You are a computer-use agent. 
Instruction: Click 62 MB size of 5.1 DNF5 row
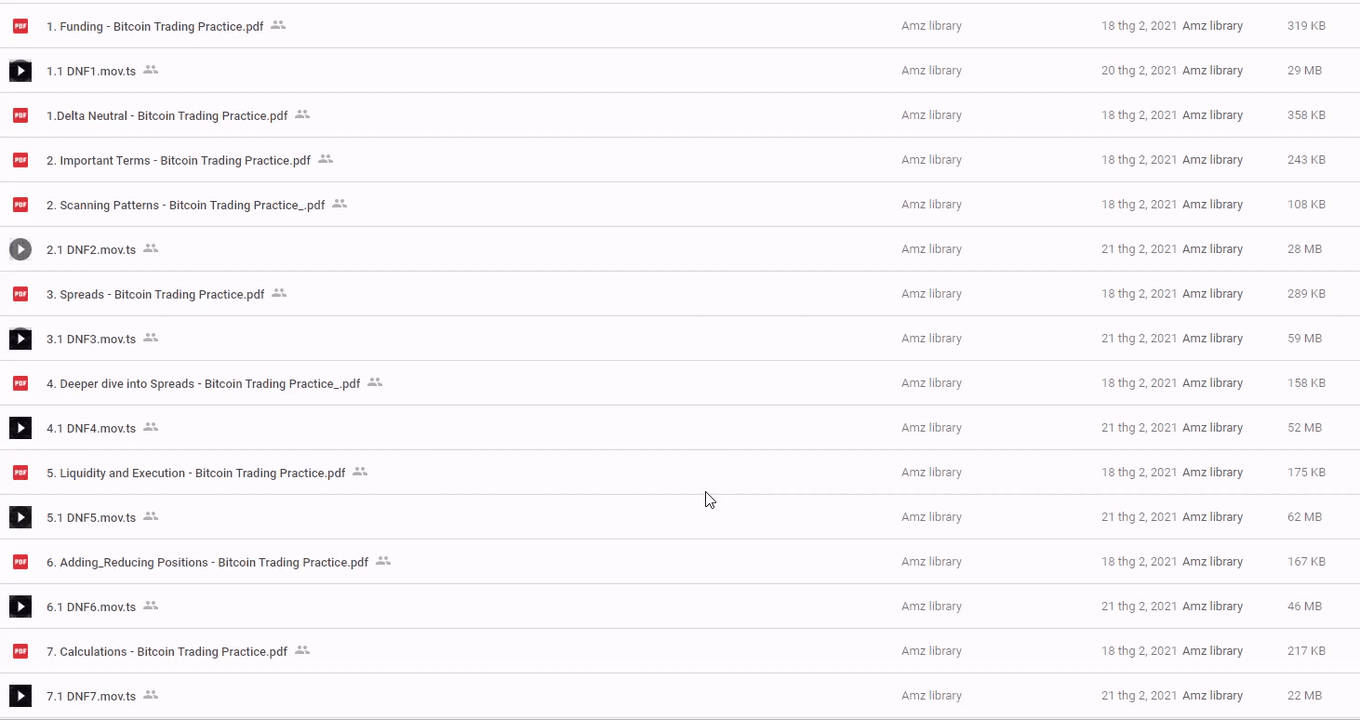(1304, 517)
